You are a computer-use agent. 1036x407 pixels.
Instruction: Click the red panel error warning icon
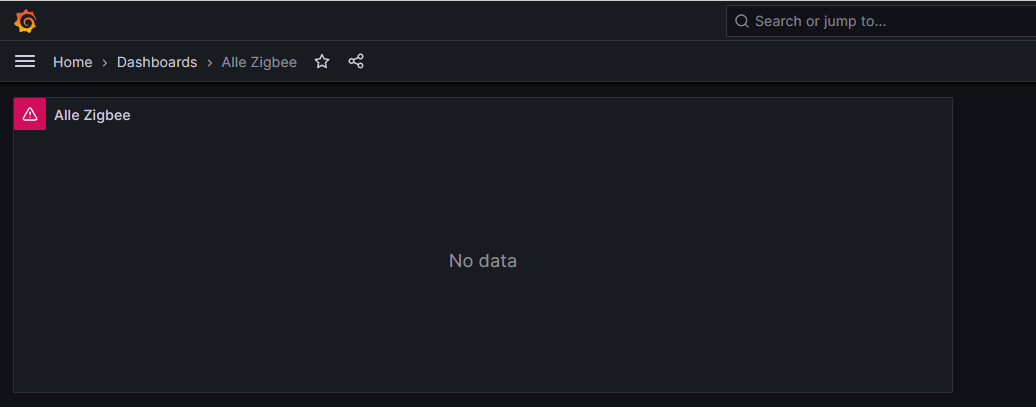(x=30, y=115)
